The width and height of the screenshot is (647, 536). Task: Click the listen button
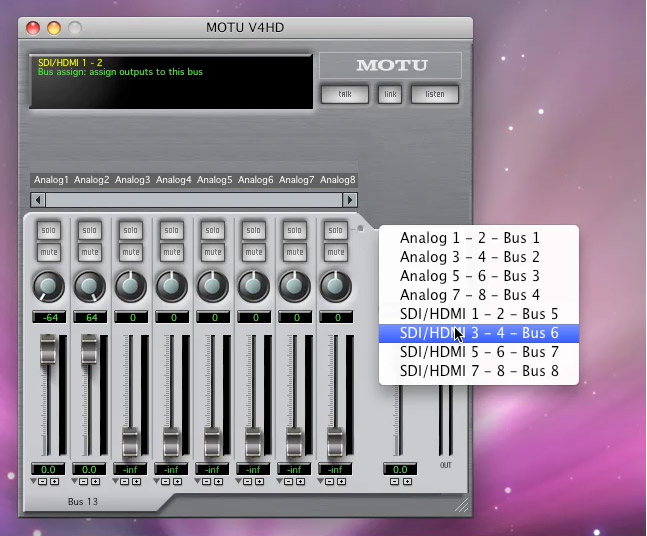tap(435, 94)
